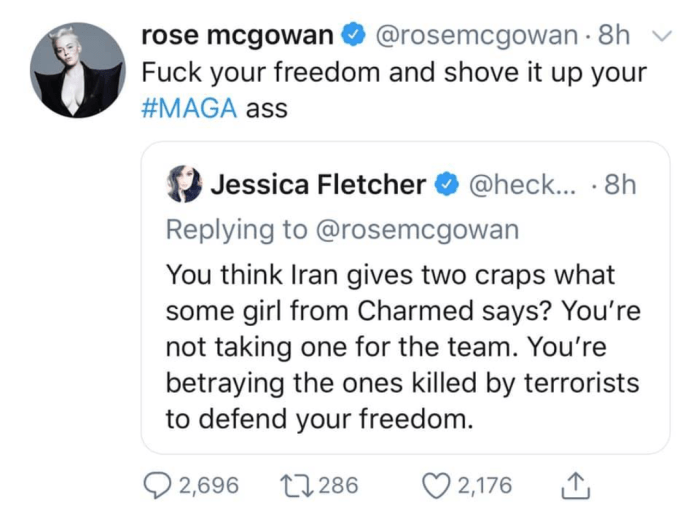Open the quoted tweet body text
The width and height of the screenshot is (699, 514).
400,345
